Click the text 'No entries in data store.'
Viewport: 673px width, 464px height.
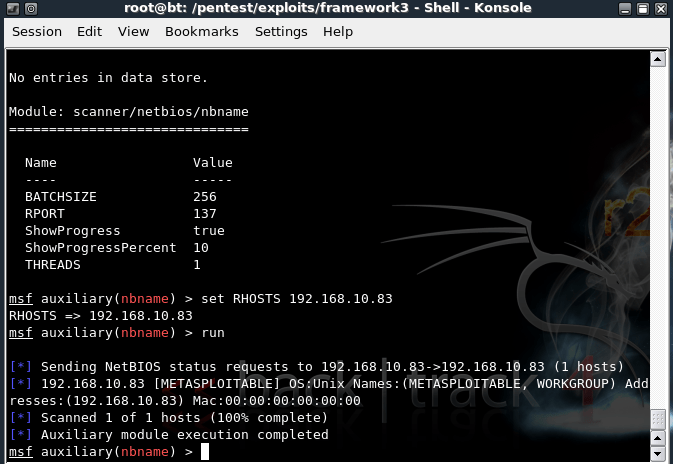(108, 78)
